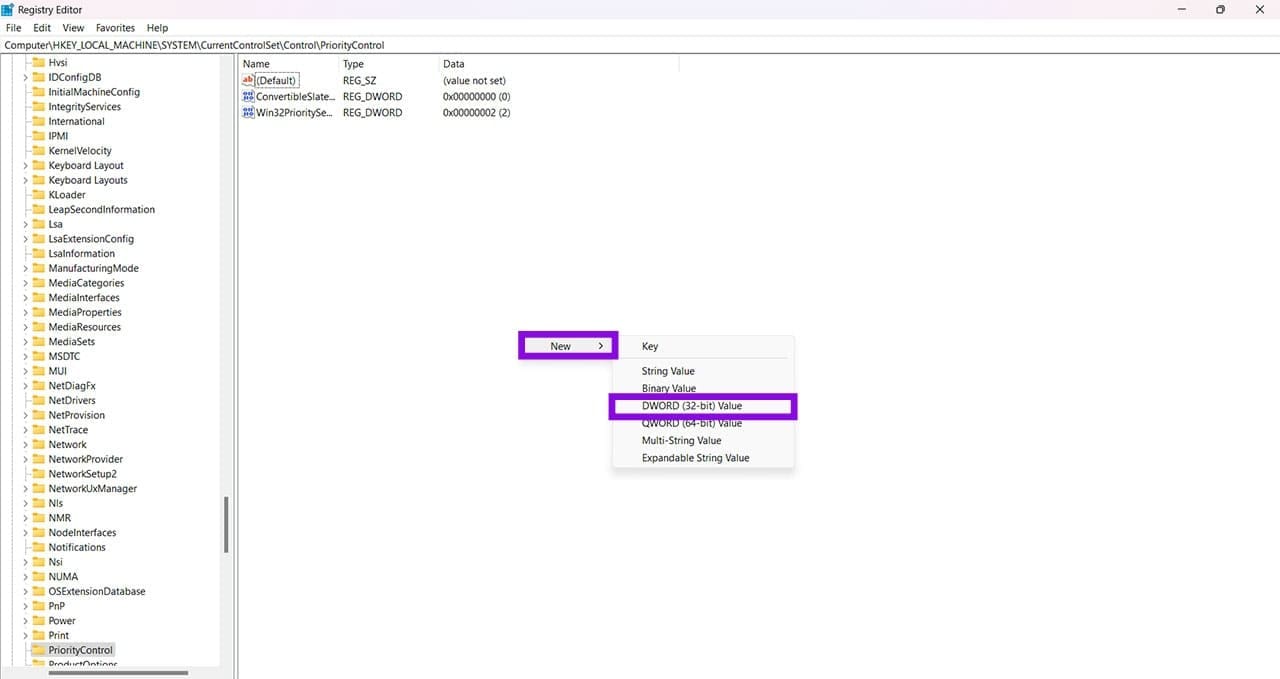The image size is (1280, 679).
Task: Expand the NodeInterfaces key
Action: (25, 532)
